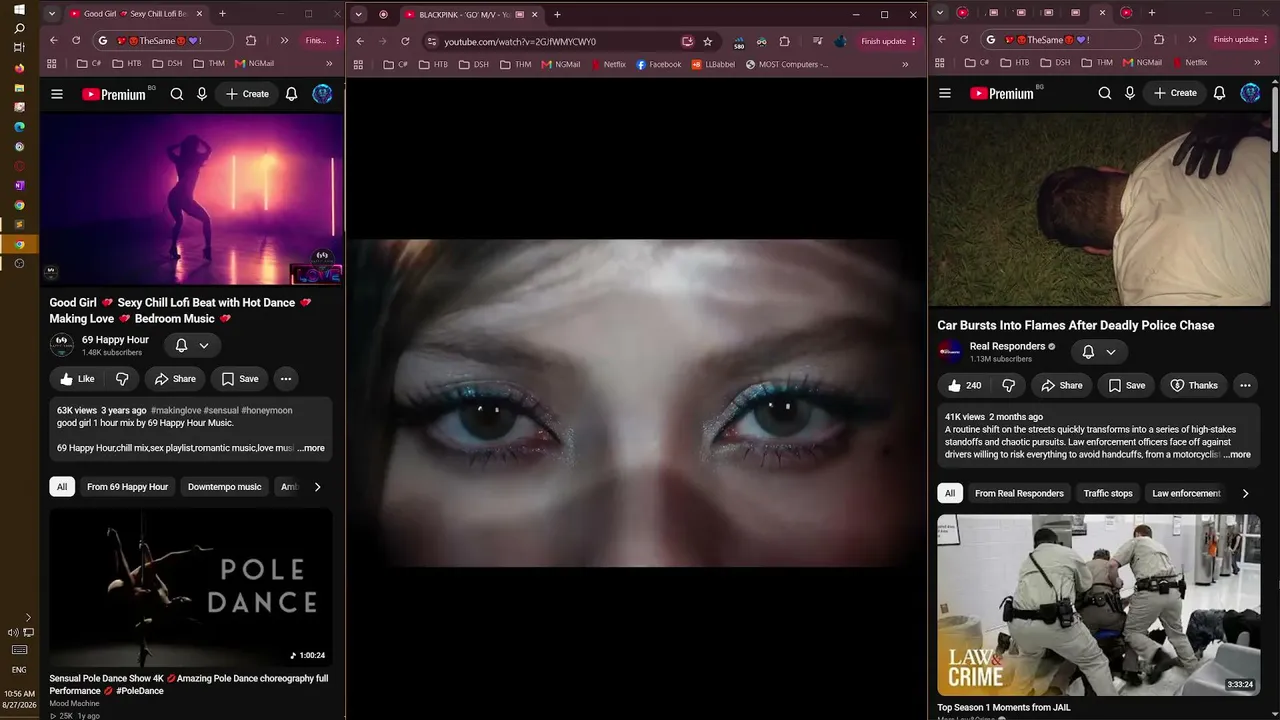The width and height of the screenshot is (1280, 720).
Task: Open Firefox from the taskbar
Action: click(19, 68)
